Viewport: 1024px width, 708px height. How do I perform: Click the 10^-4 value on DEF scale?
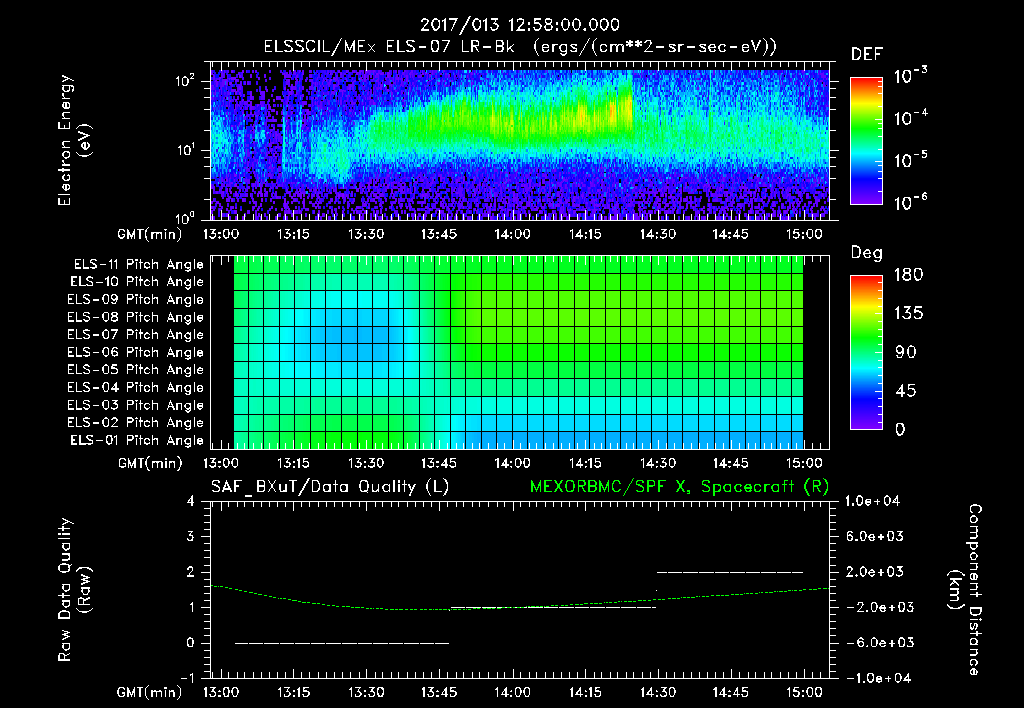[x=910, y=118]
